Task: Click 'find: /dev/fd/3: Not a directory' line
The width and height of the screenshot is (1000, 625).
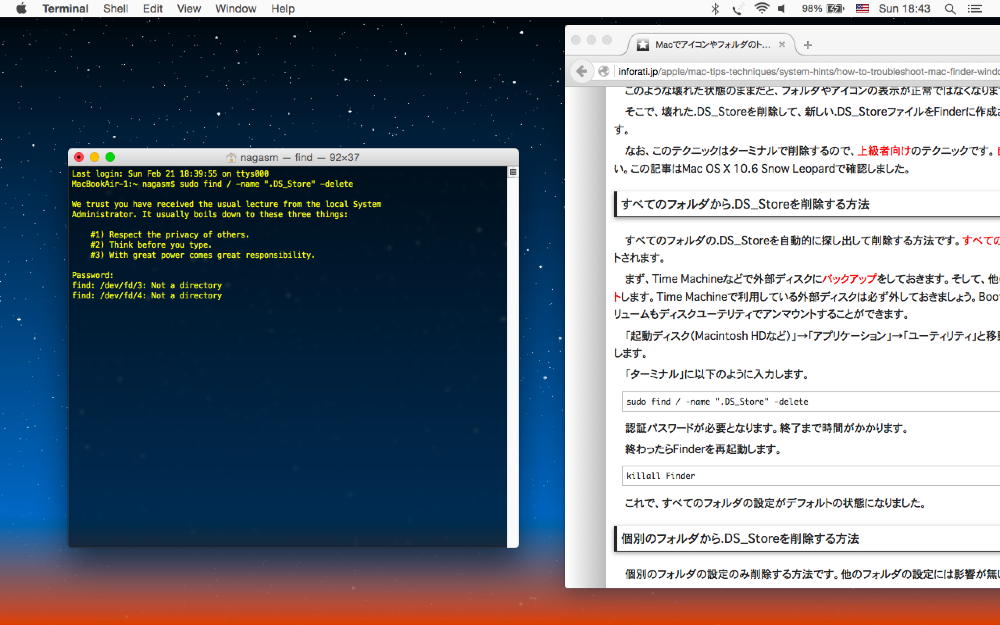Action: (x=147, y=286)
